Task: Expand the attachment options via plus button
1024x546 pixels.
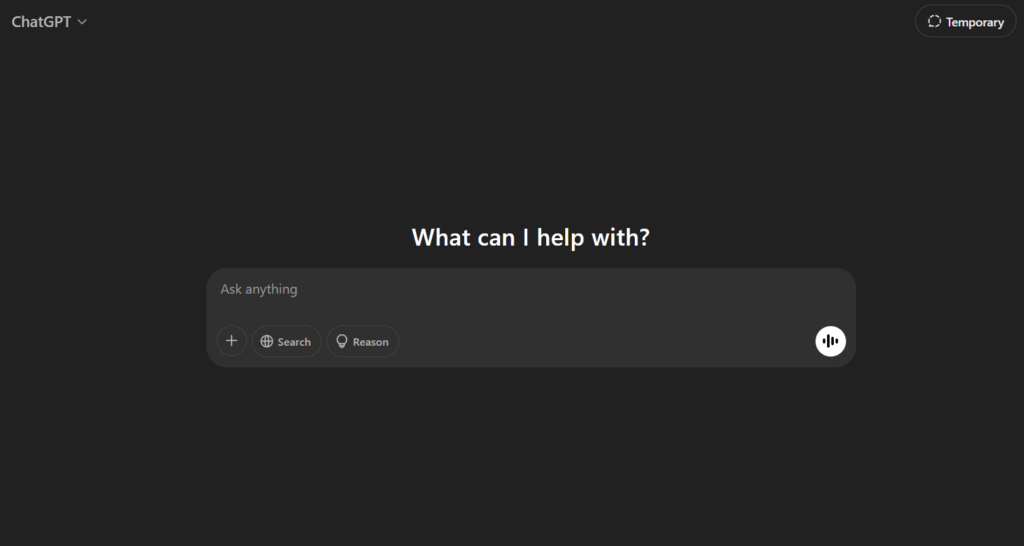Action: pyautogui.click(x=231, y=341)
